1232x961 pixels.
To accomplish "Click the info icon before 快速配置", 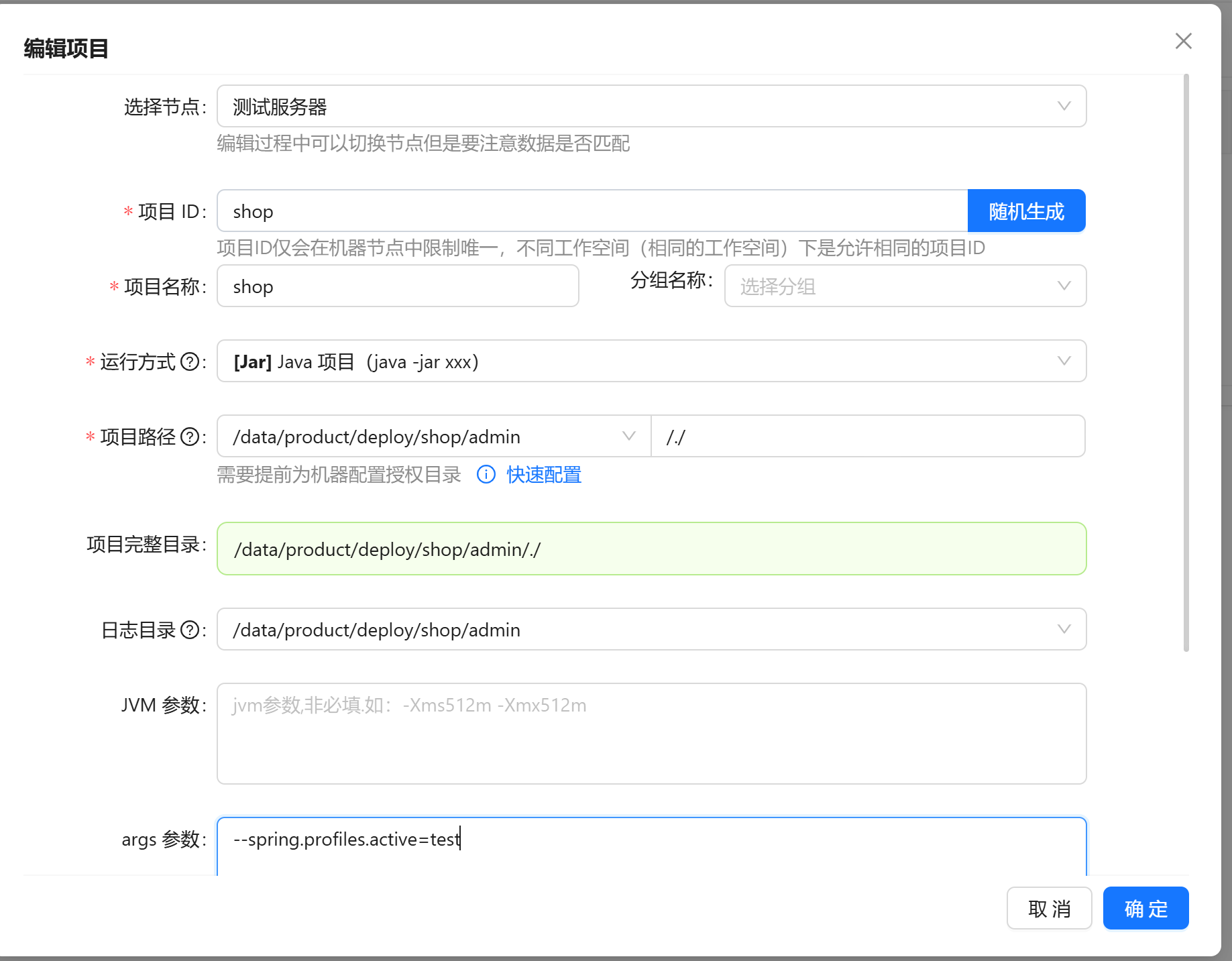I will pos(486,475).
